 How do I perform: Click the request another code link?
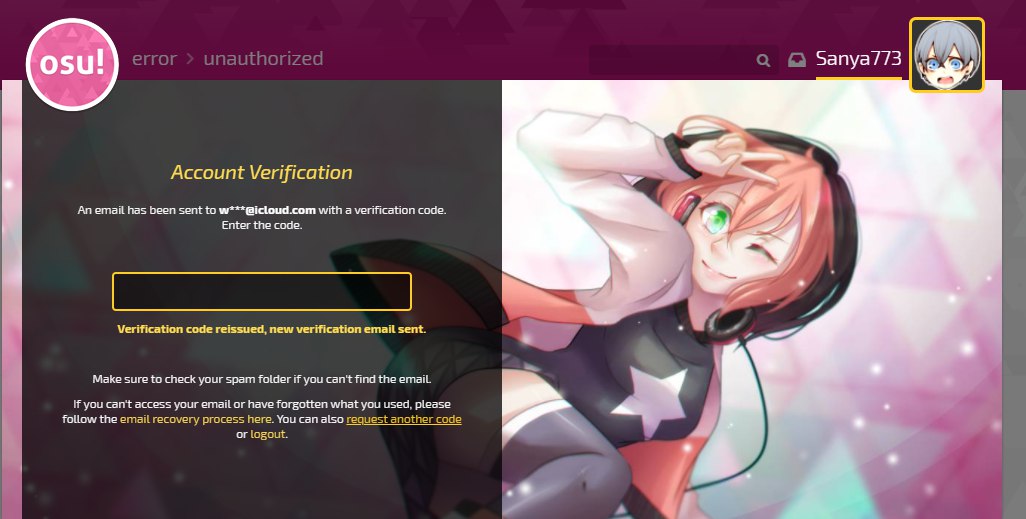coord(404,419)
